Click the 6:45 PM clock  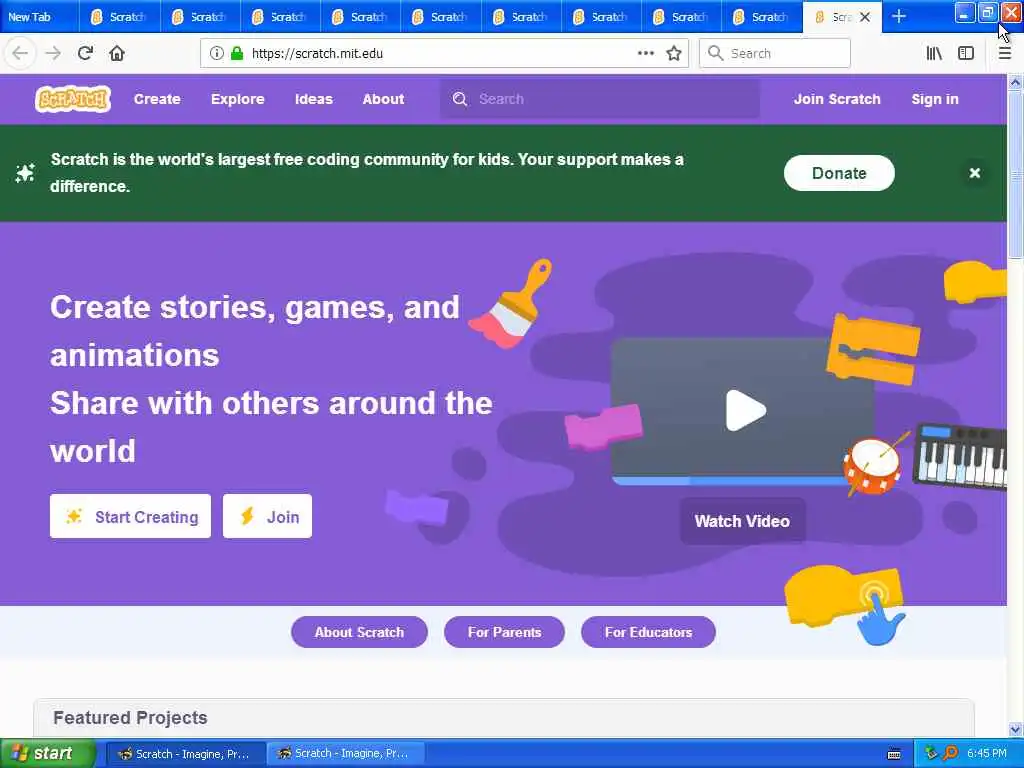point(987,753)
